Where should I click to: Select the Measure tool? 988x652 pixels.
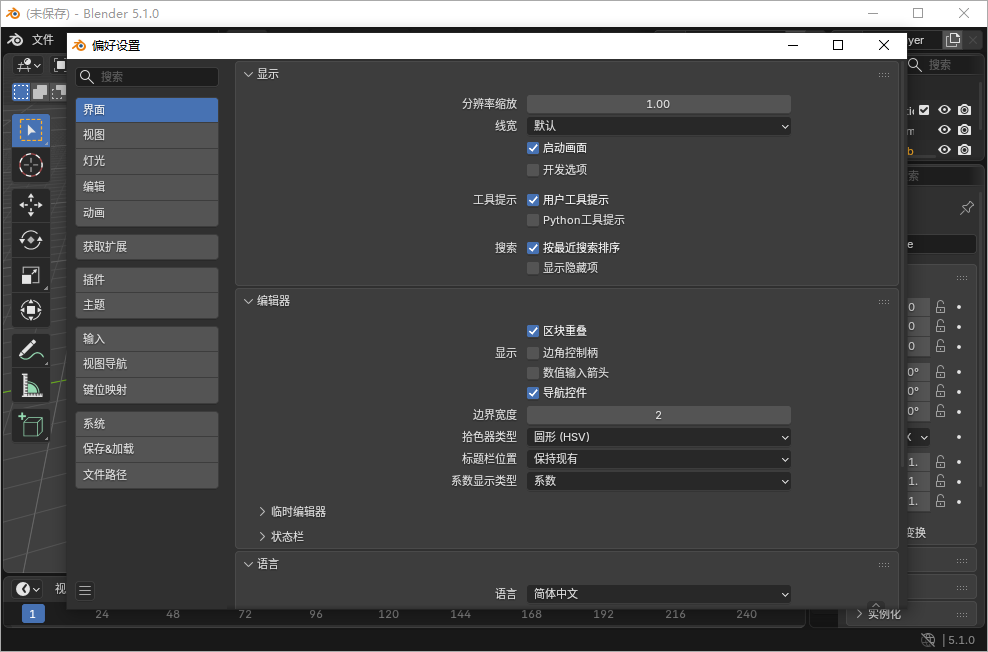click(x=30, y=386)
